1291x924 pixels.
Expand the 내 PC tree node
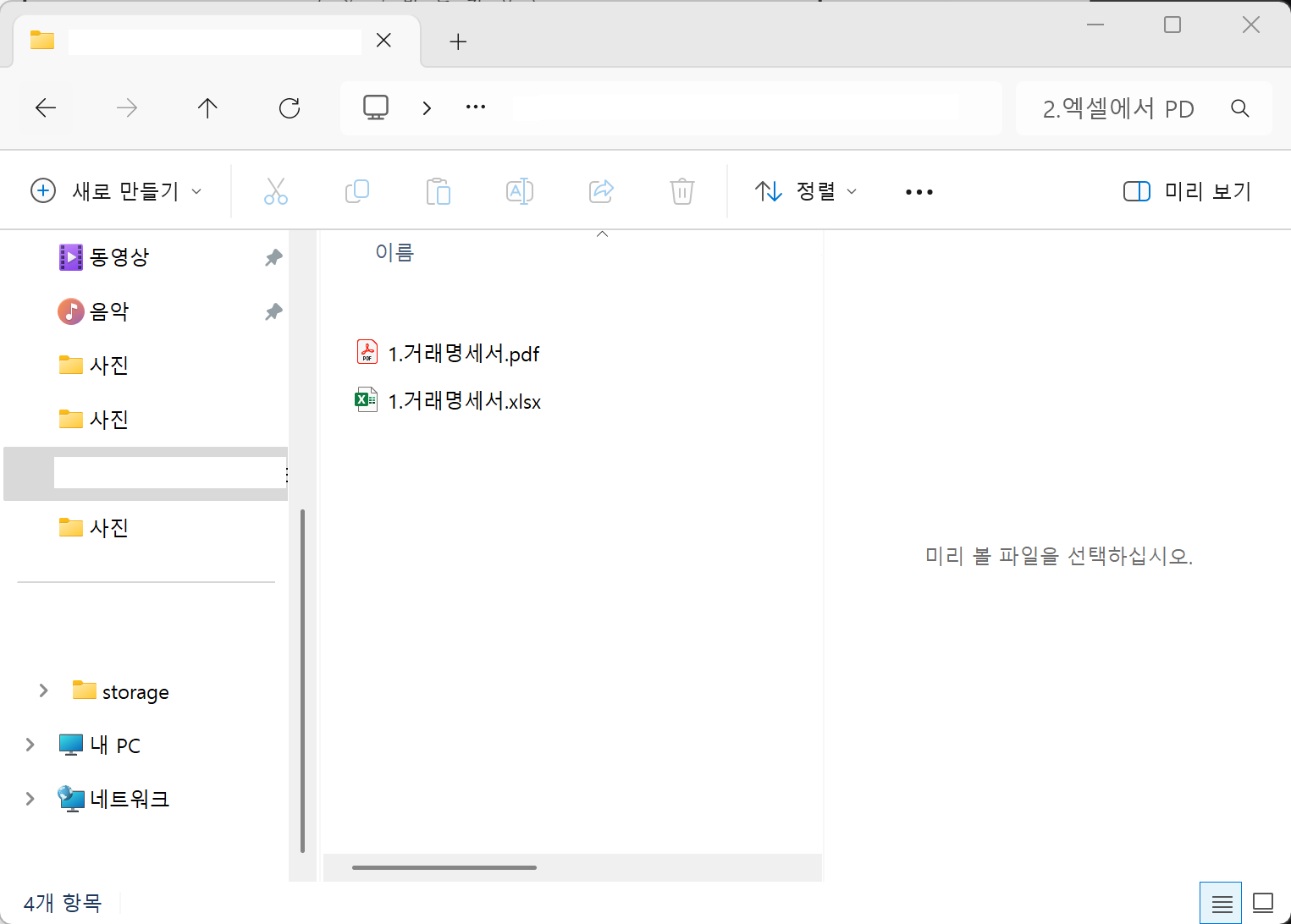[30, 745]
